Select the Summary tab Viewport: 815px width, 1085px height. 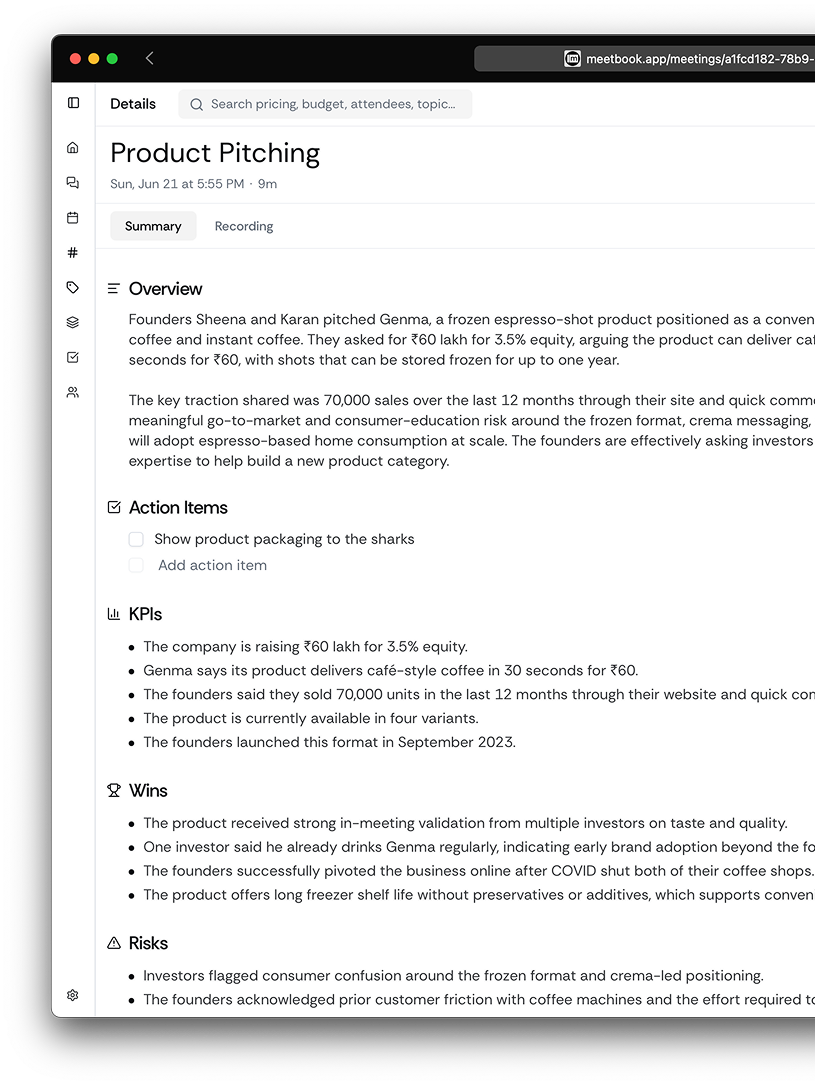(x=153, y=226)
